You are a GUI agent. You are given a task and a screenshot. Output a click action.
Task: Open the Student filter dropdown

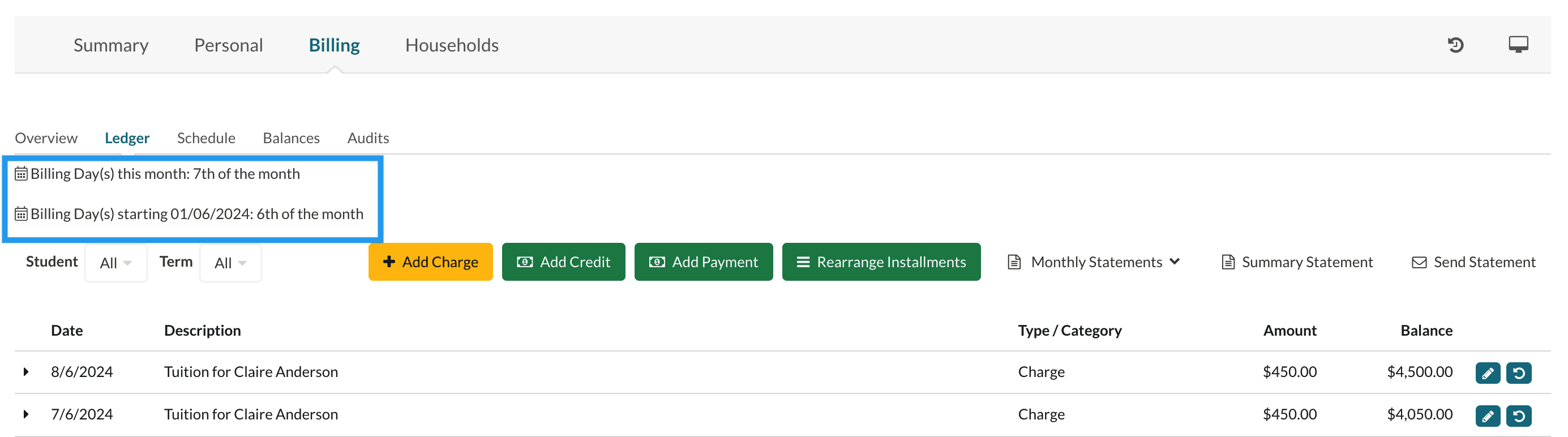click(x=115, y=263)
